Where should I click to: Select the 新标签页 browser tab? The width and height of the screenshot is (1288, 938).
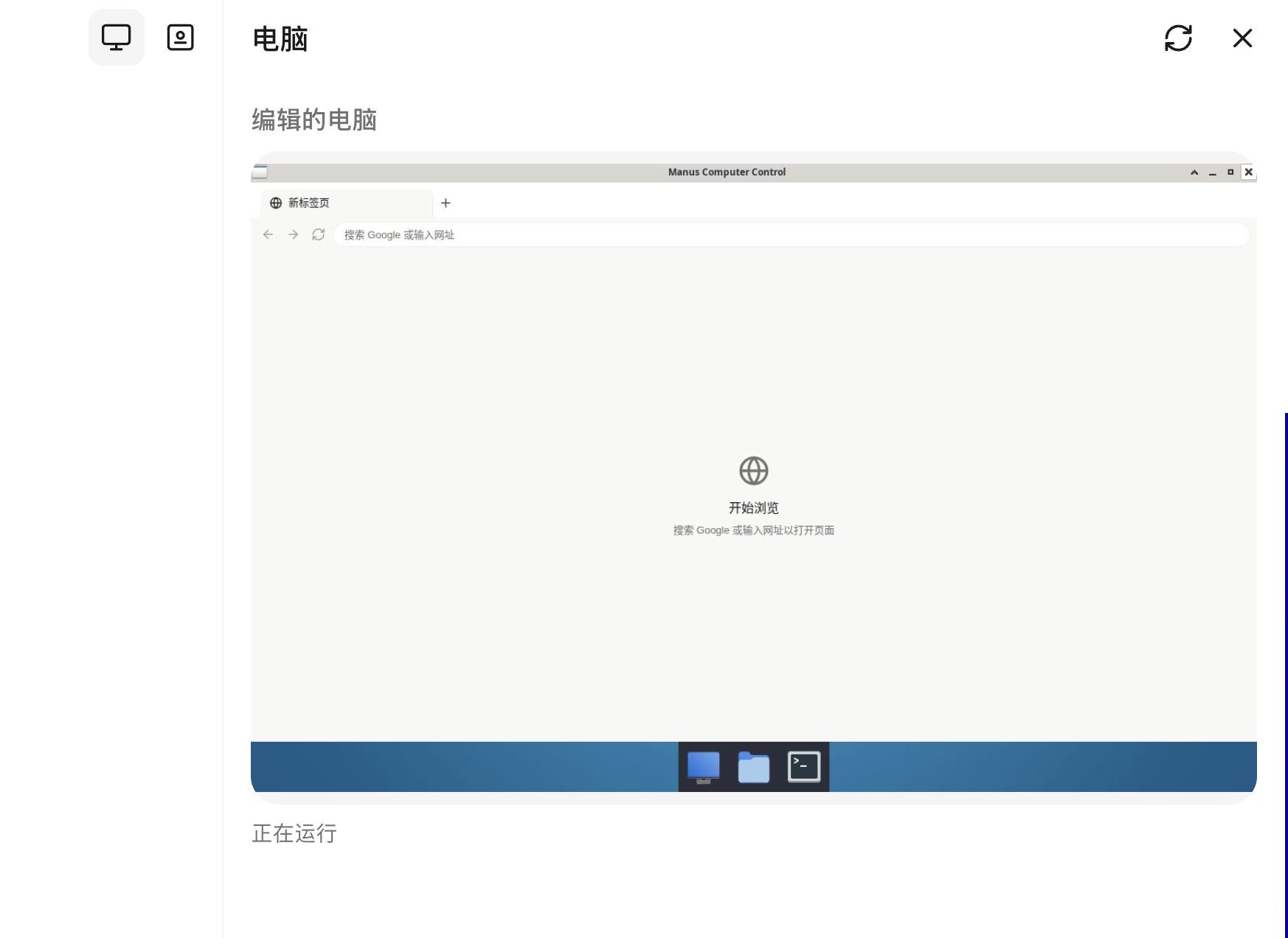pos(346,203)
